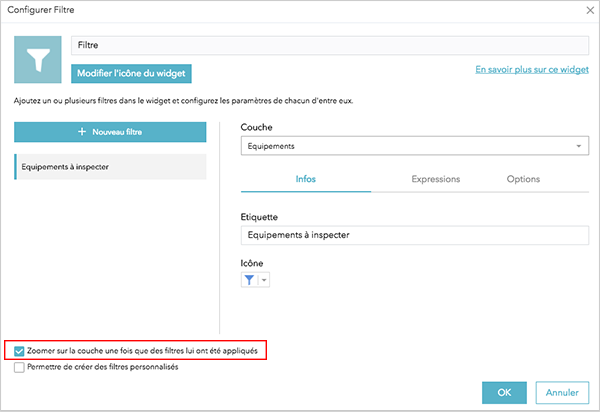Viewport: 600px width, 413px height.
Task: Select Equipements à inspecter filter in list
Action: point(110,166)
